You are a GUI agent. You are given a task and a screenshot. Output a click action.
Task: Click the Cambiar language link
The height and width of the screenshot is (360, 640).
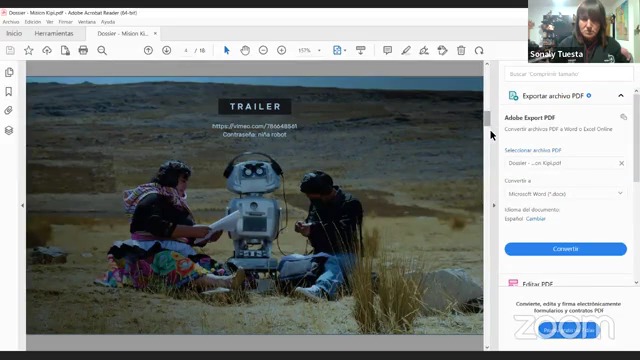(x=536, y=219)
